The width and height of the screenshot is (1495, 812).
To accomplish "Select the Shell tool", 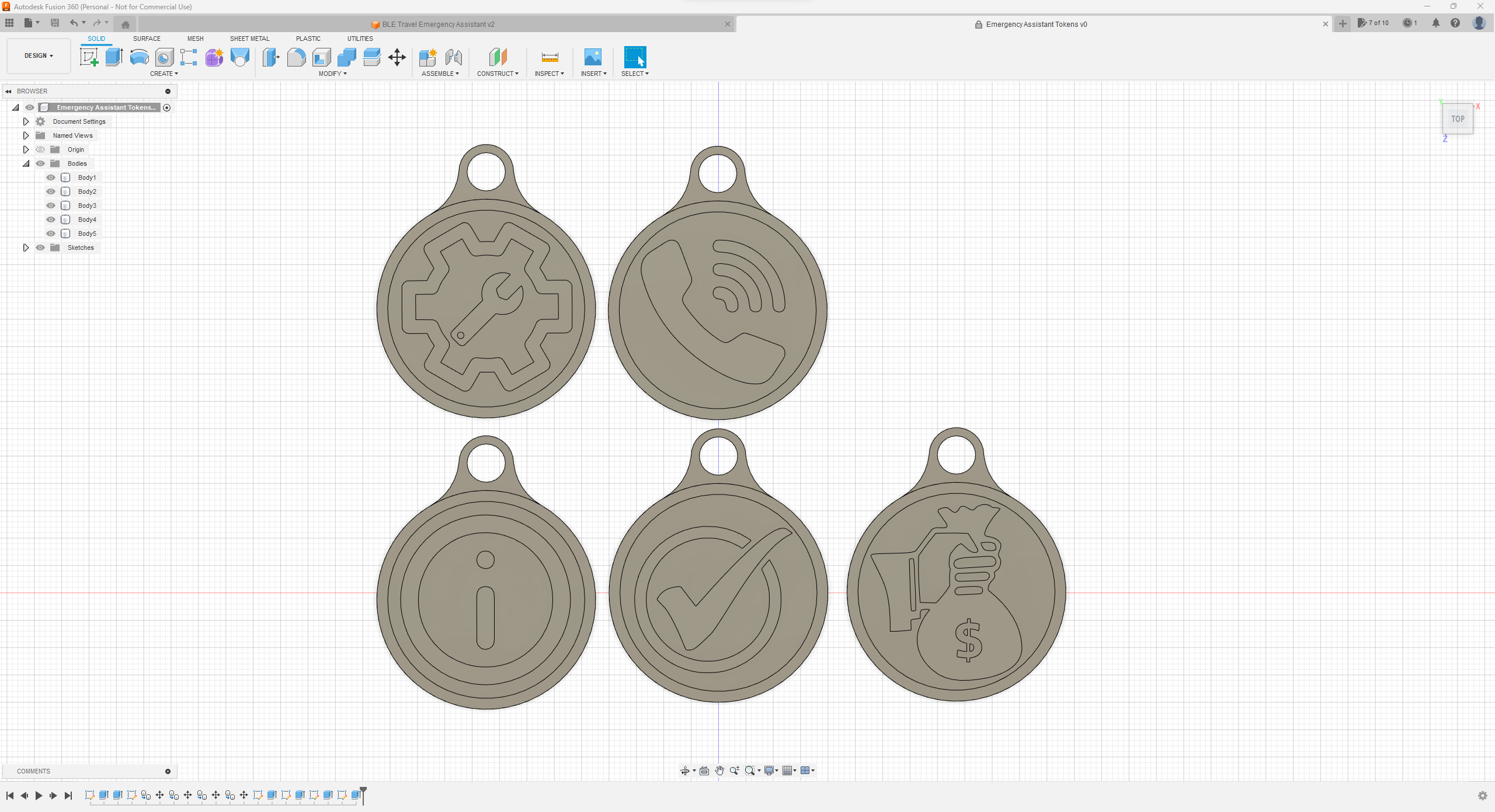I will tap(321, 57).
